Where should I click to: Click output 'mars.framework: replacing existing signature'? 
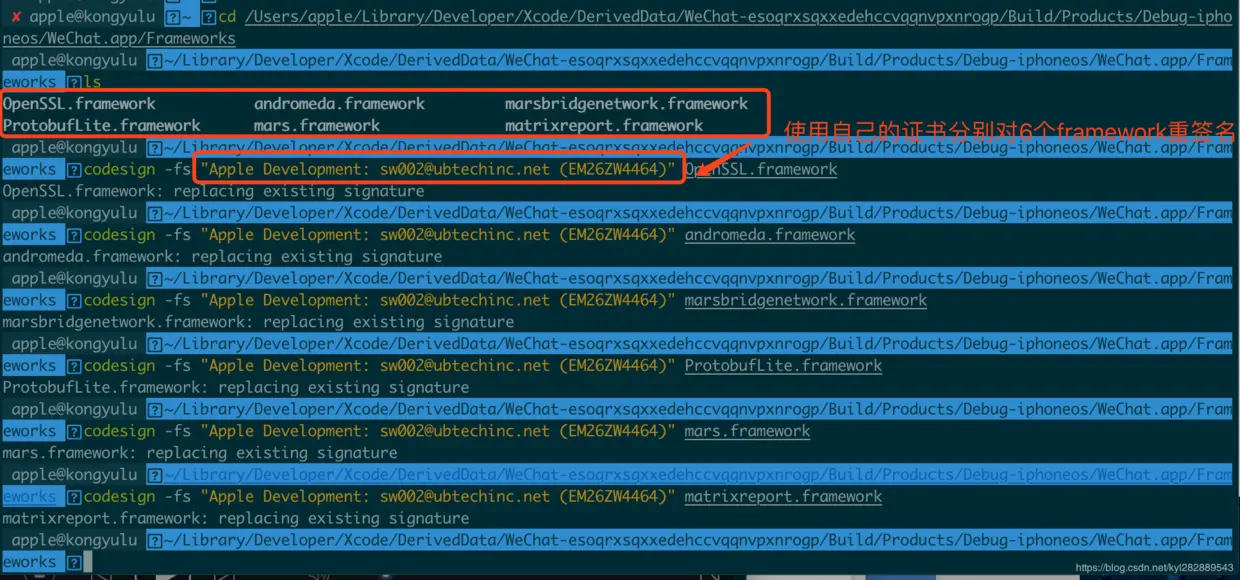click(199, 453)
